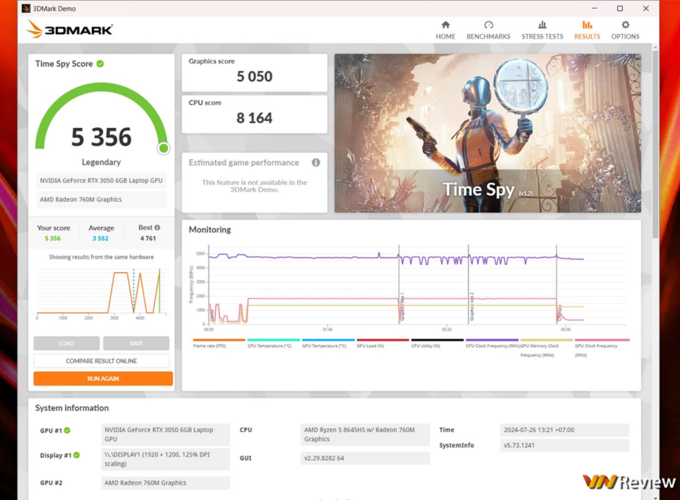Click info icon next to Estimated game performance

pos(316,163)
